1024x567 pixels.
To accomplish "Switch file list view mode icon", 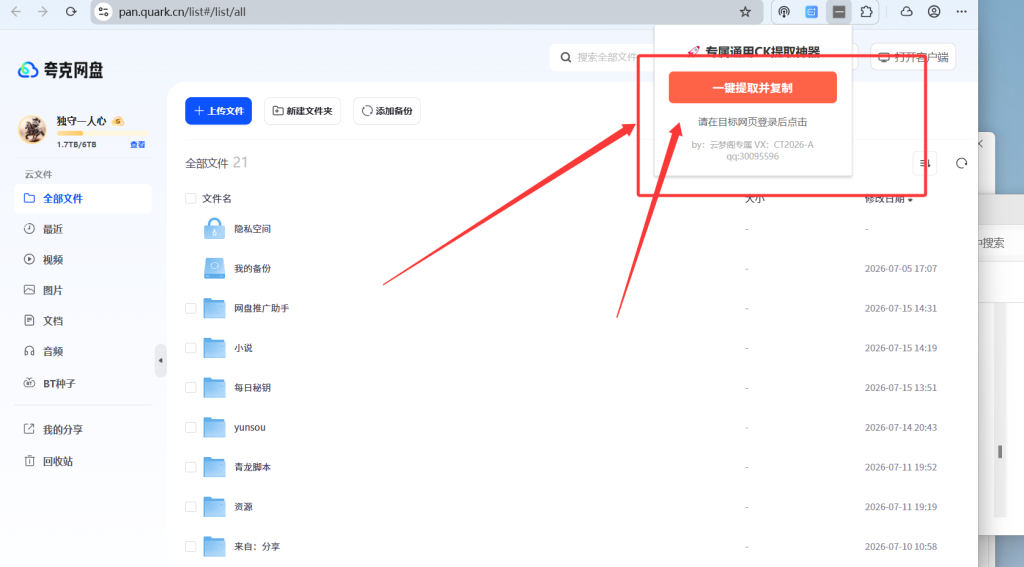I will coord(925,163).
